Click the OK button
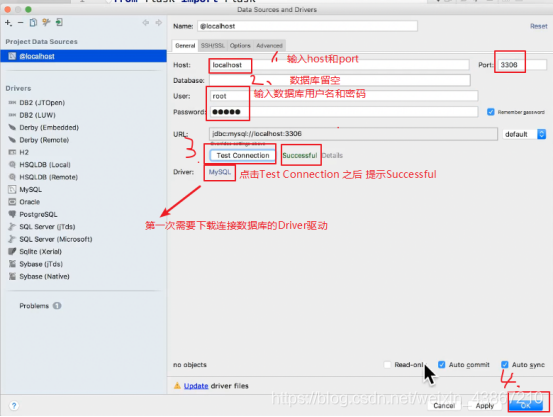The width and height of the screenshot is (553, 417). [x=525, y=406]
